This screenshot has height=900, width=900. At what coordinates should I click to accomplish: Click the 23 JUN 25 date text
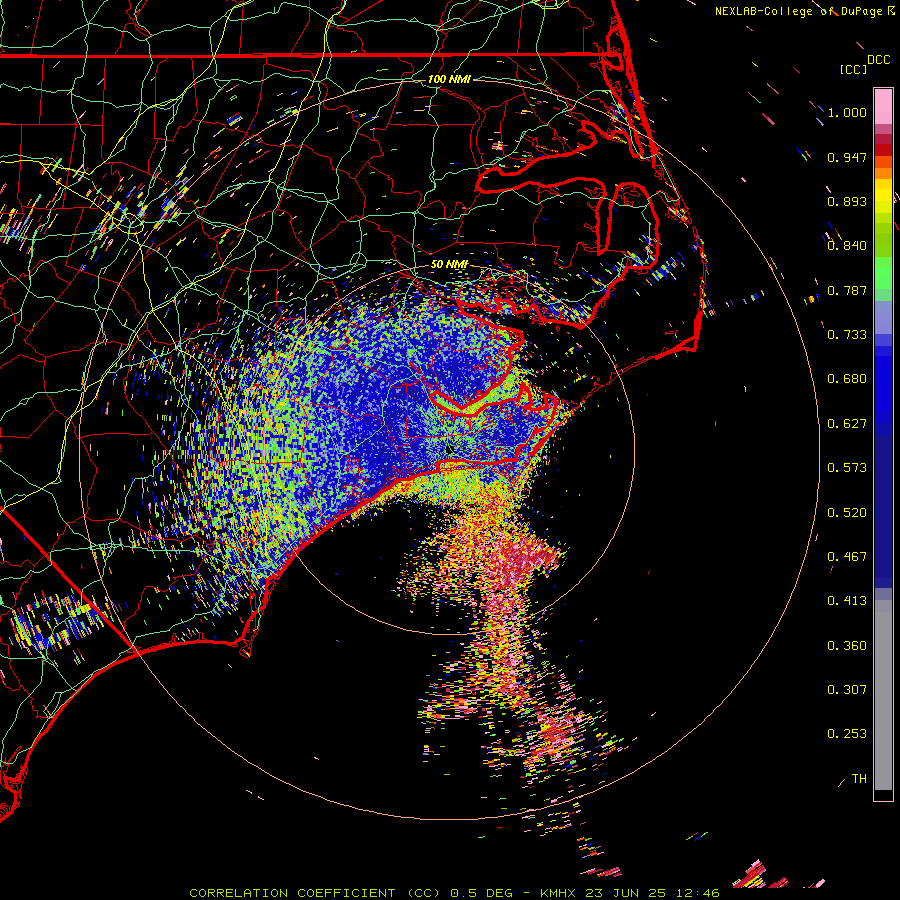click(x=625, y=893)
